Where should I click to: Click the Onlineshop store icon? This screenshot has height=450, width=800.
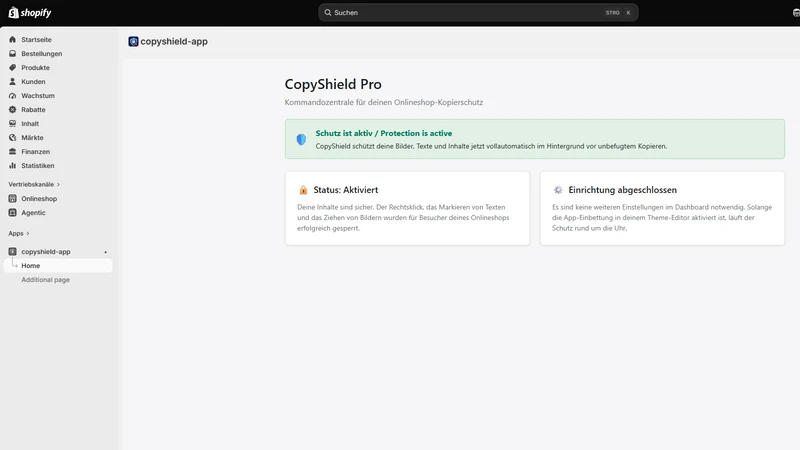click(x=13, y=198)
